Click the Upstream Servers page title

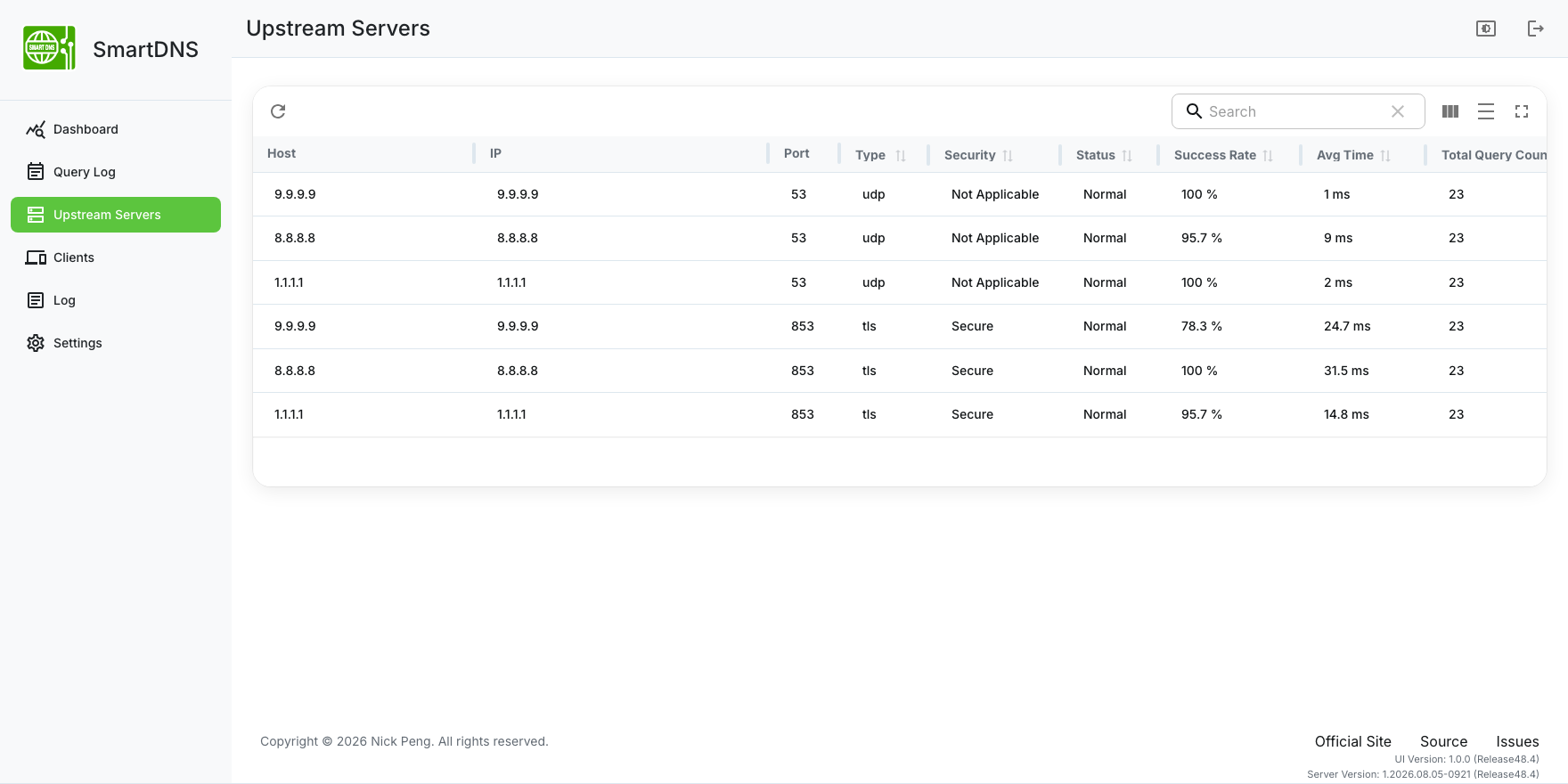point(338,29)
